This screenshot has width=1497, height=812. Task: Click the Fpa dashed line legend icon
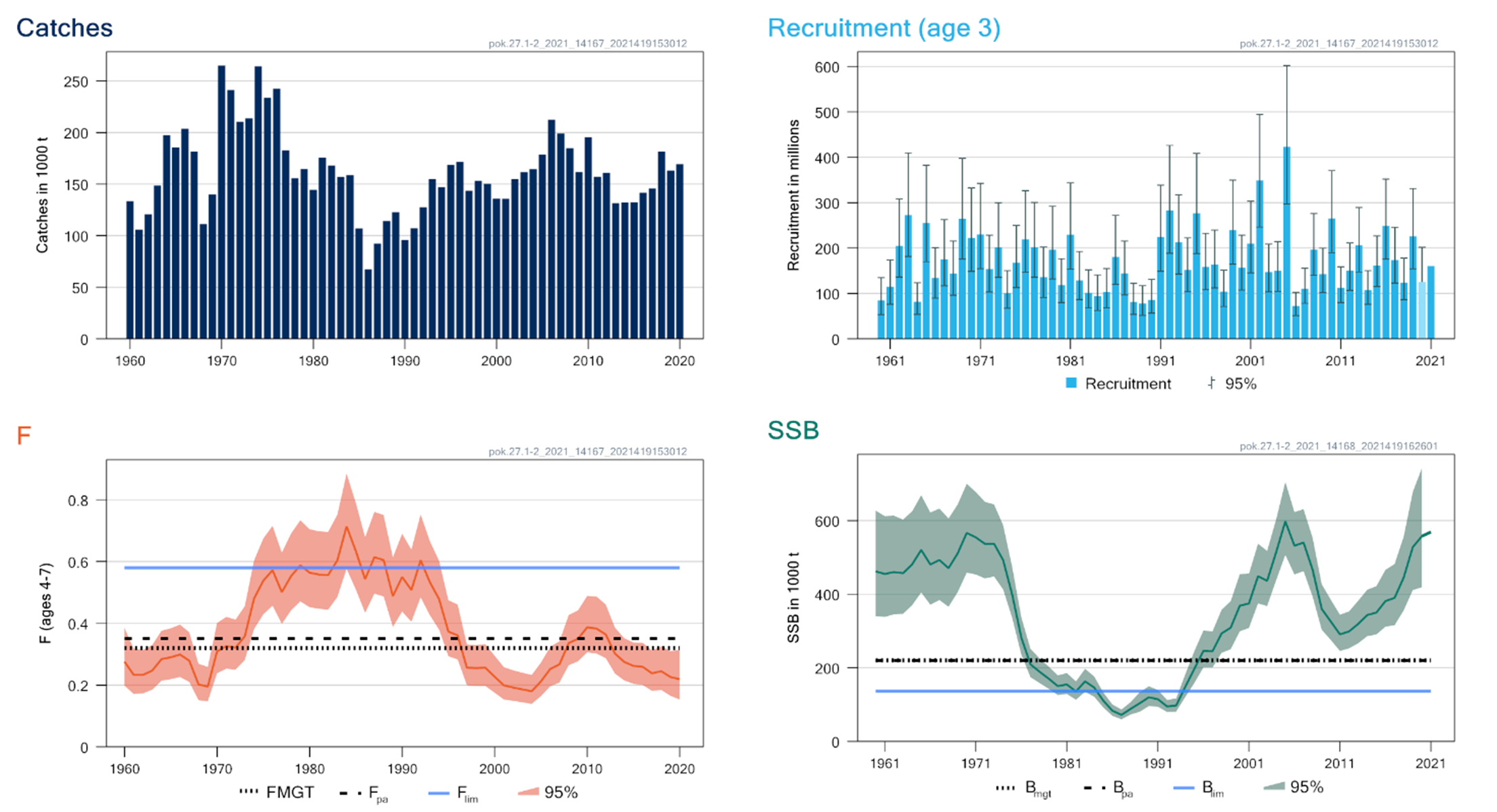pos(351,792)
